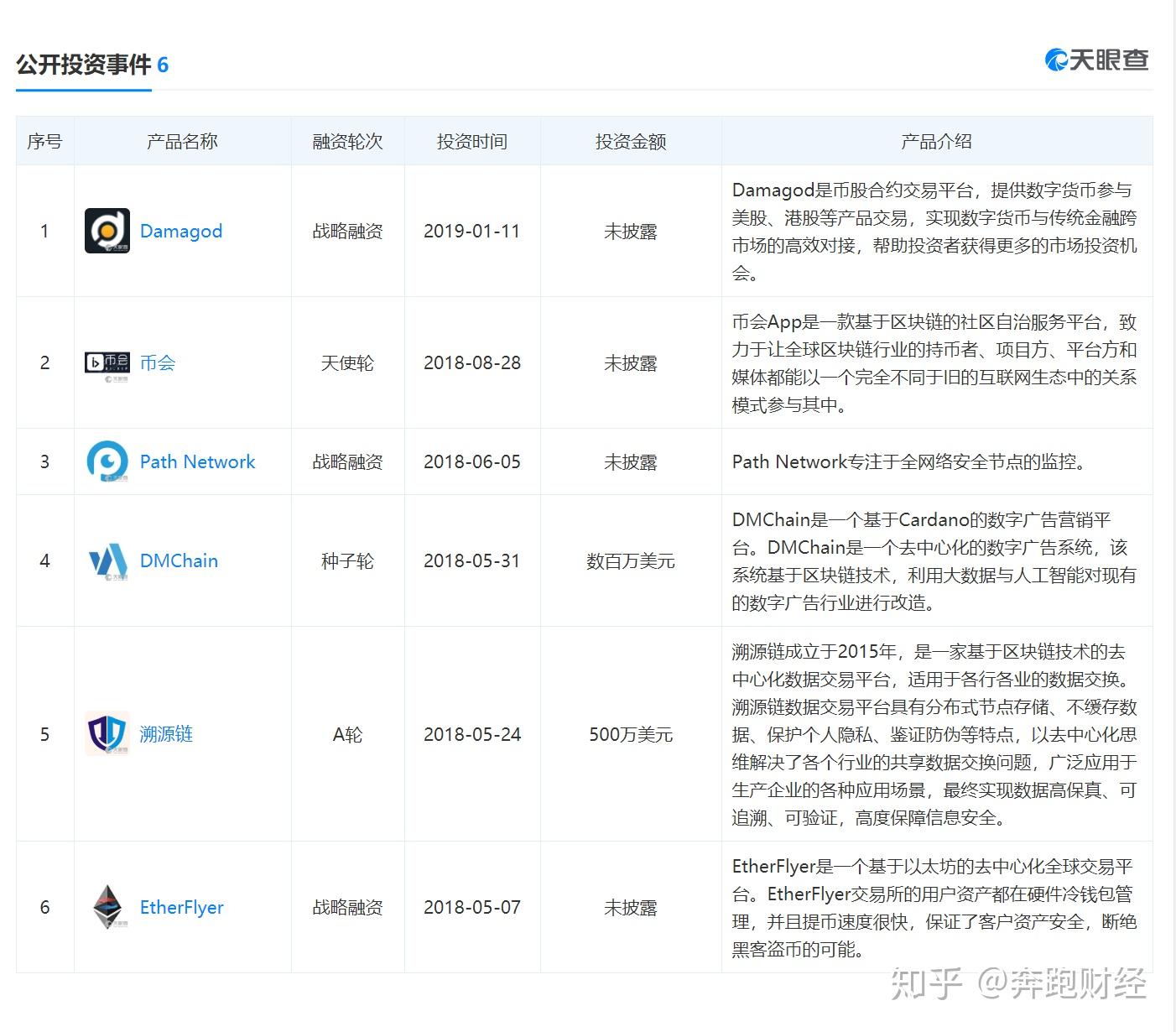Screen dimensions: 1176x1032
Task: Click the 500万美元 amount cell
Action: 631,734
